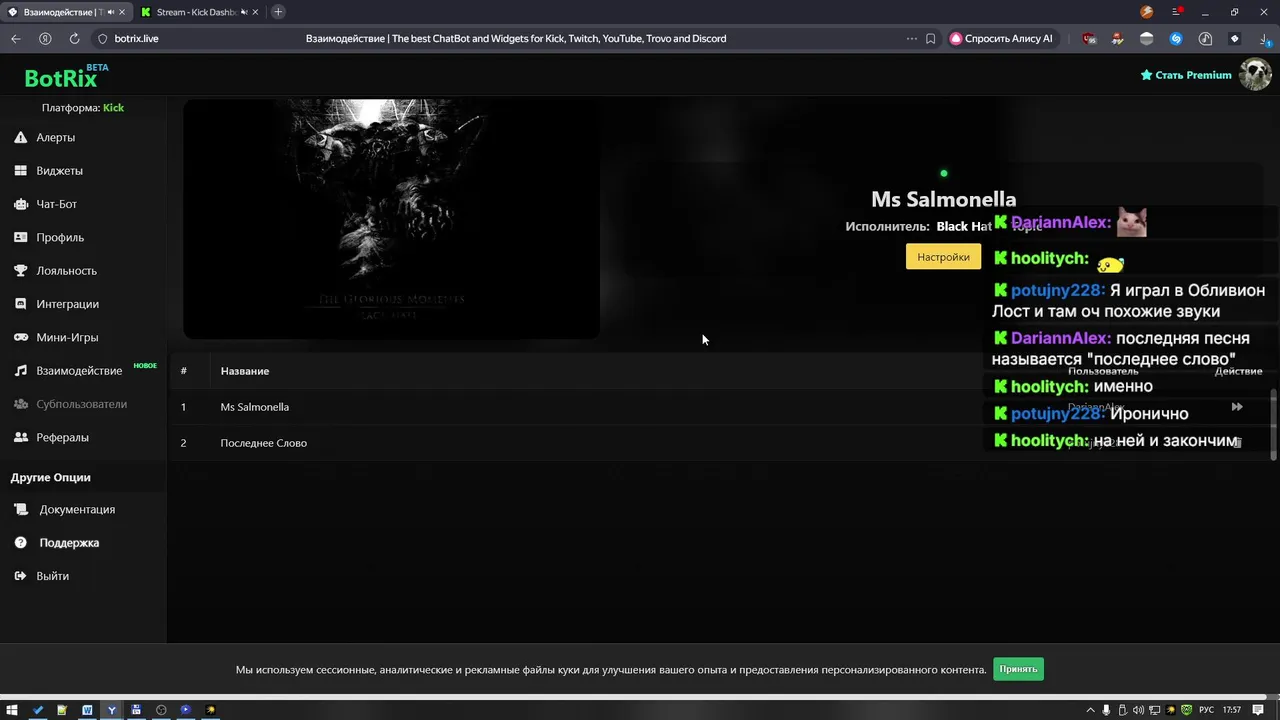The image size is (1280, 720).
Task: Open the Windows Start menu
Action: [12, 710]
